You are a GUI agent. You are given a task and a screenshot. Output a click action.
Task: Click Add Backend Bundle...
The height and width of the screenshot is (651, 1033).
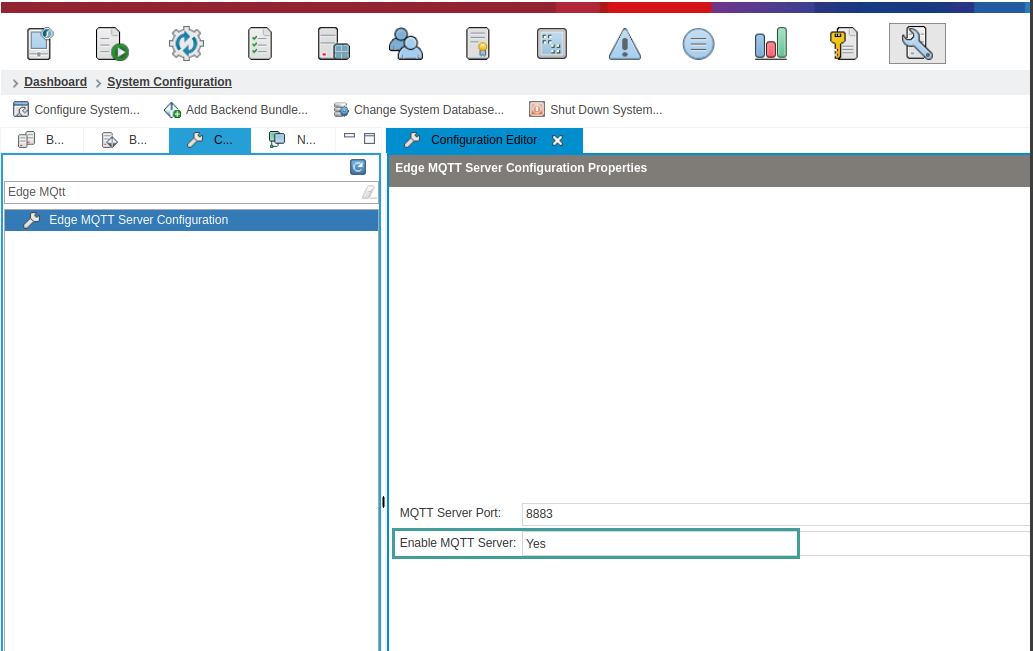(x=236, y=109)
